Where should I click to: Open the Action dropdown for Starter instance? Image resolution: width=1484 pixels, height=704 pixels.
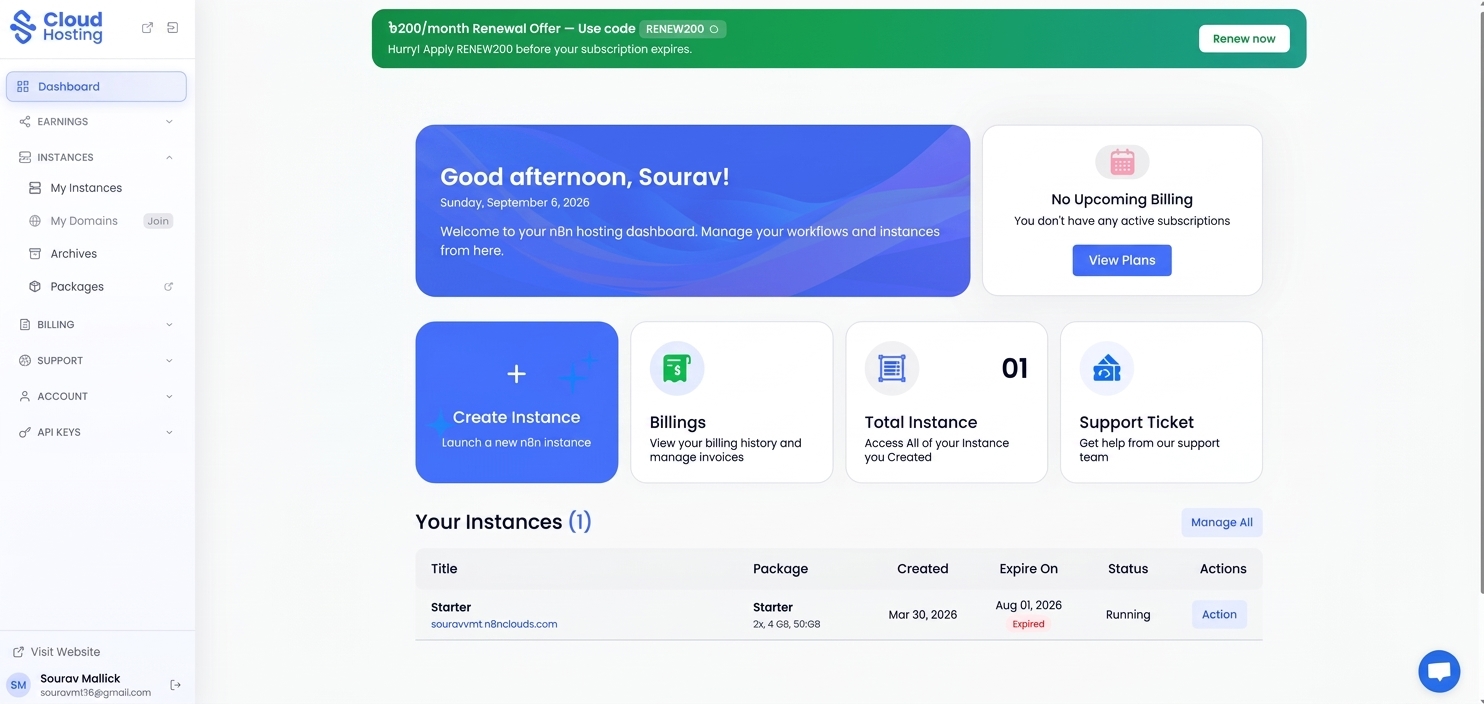pyautogui.click(x=1219, y=615)
